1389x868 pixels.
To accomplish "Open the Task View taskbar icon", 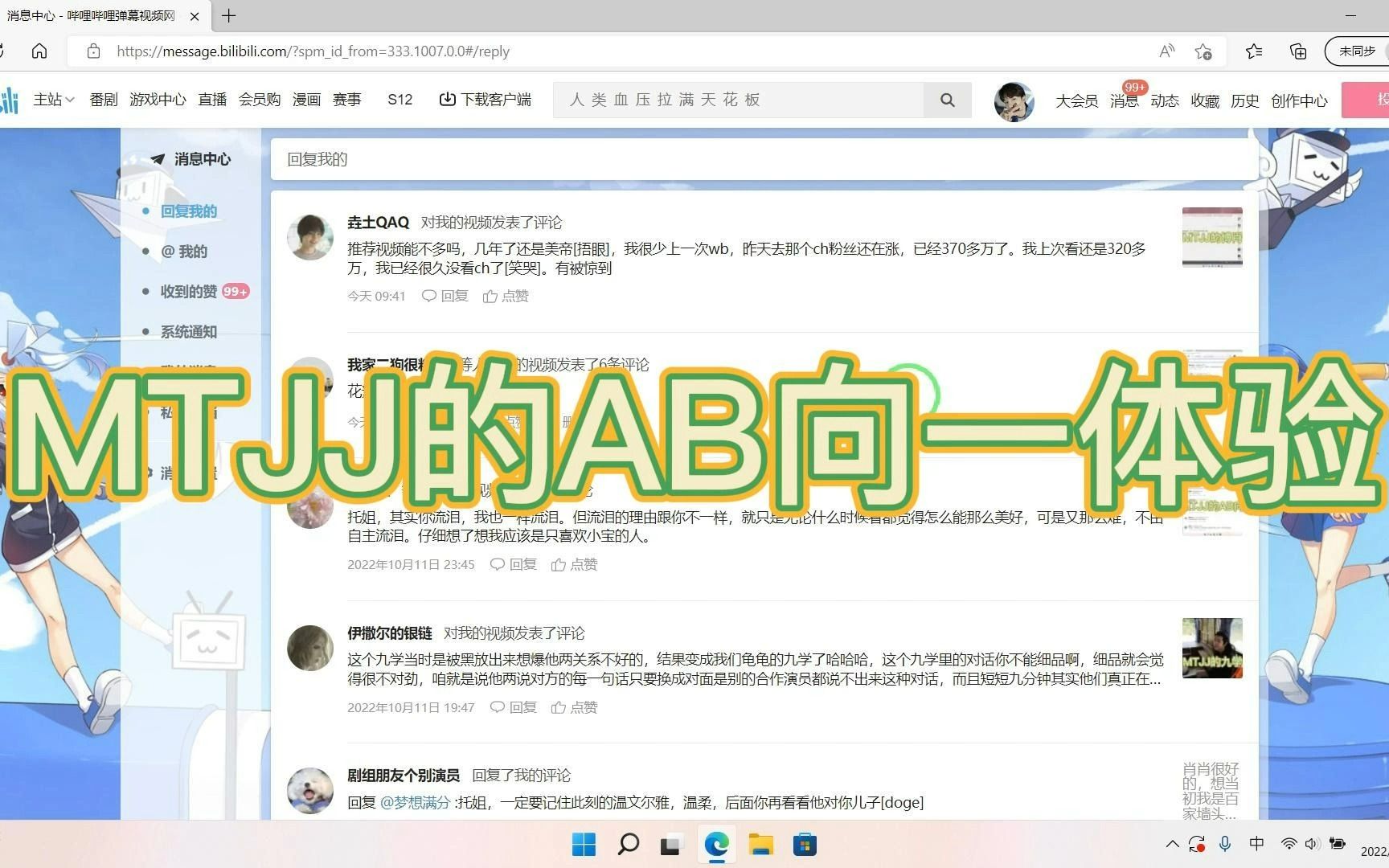I will point(670,845).
